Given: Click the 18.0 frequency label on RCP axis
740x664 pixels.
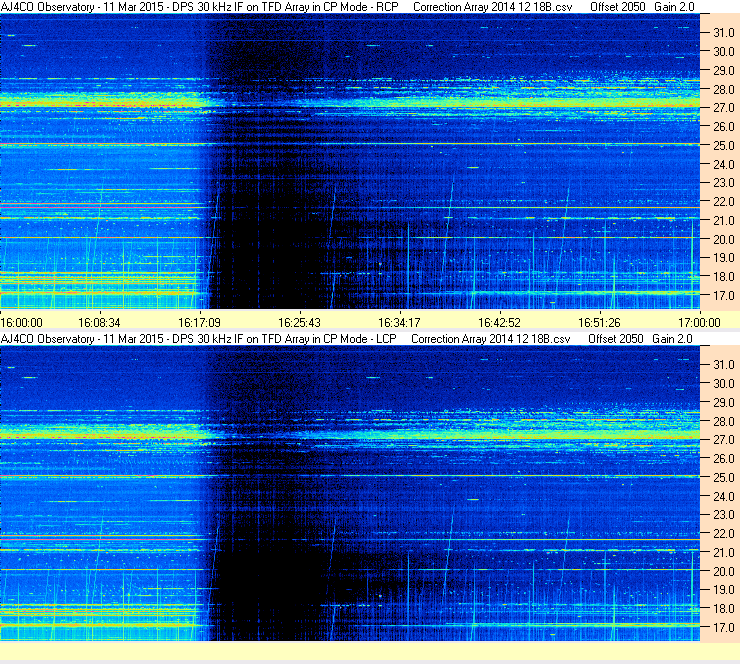Looking at the screenshot, I should (x=724, y=277).
